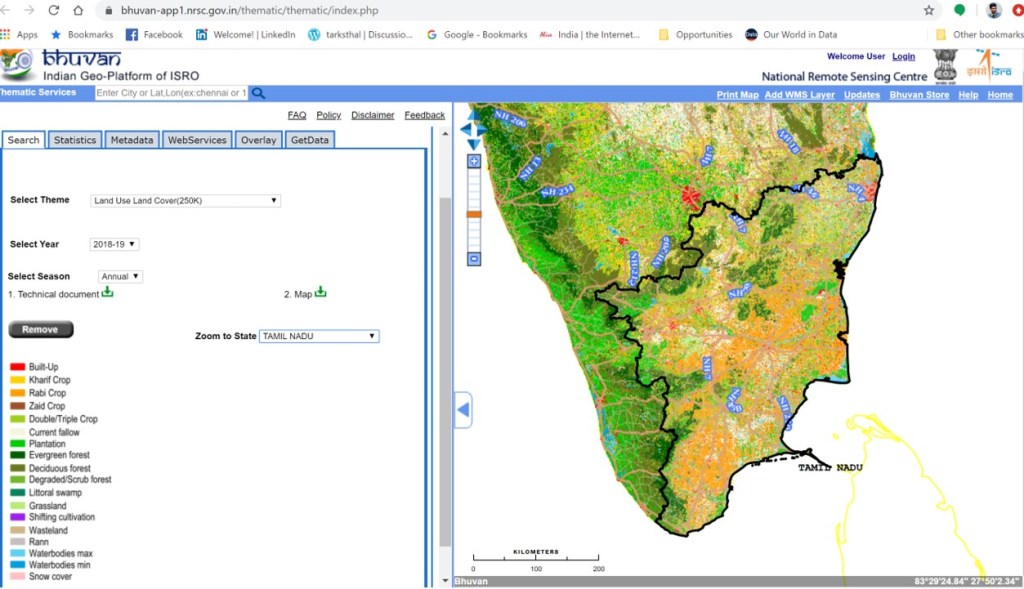Collapse the left panel with blue arrow
The height and width of the screenshot is (589, 1024).
pos(463,410)
